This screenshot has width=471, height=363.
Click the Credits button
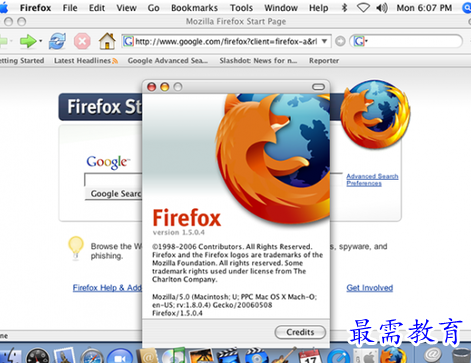[x=300, y=332]
